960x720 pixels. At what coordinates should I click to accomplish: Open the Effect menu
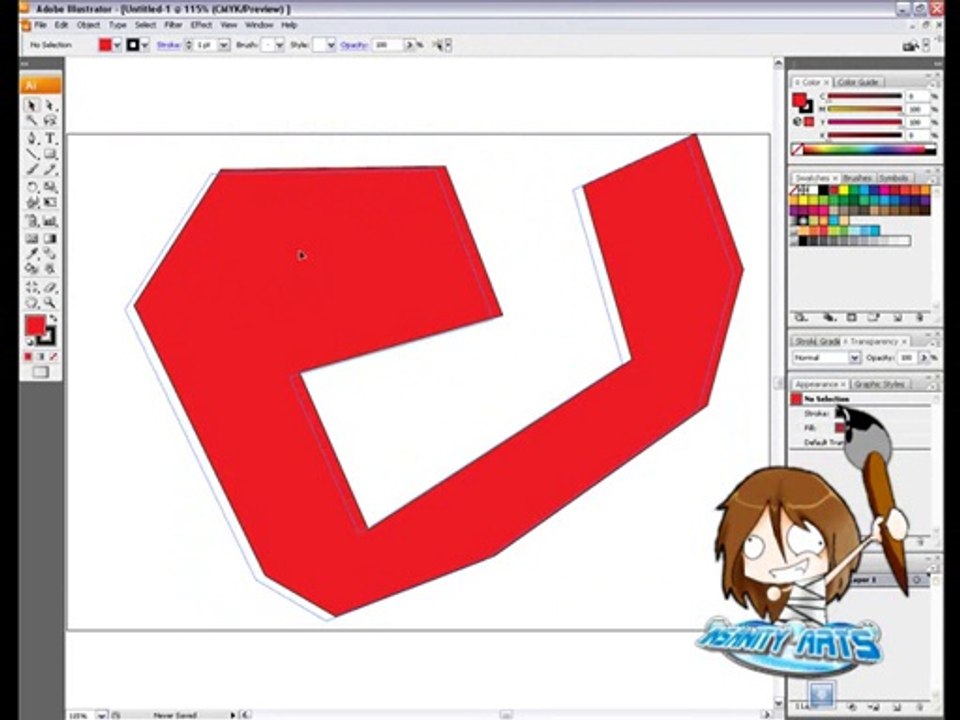[x=201, y=25]
